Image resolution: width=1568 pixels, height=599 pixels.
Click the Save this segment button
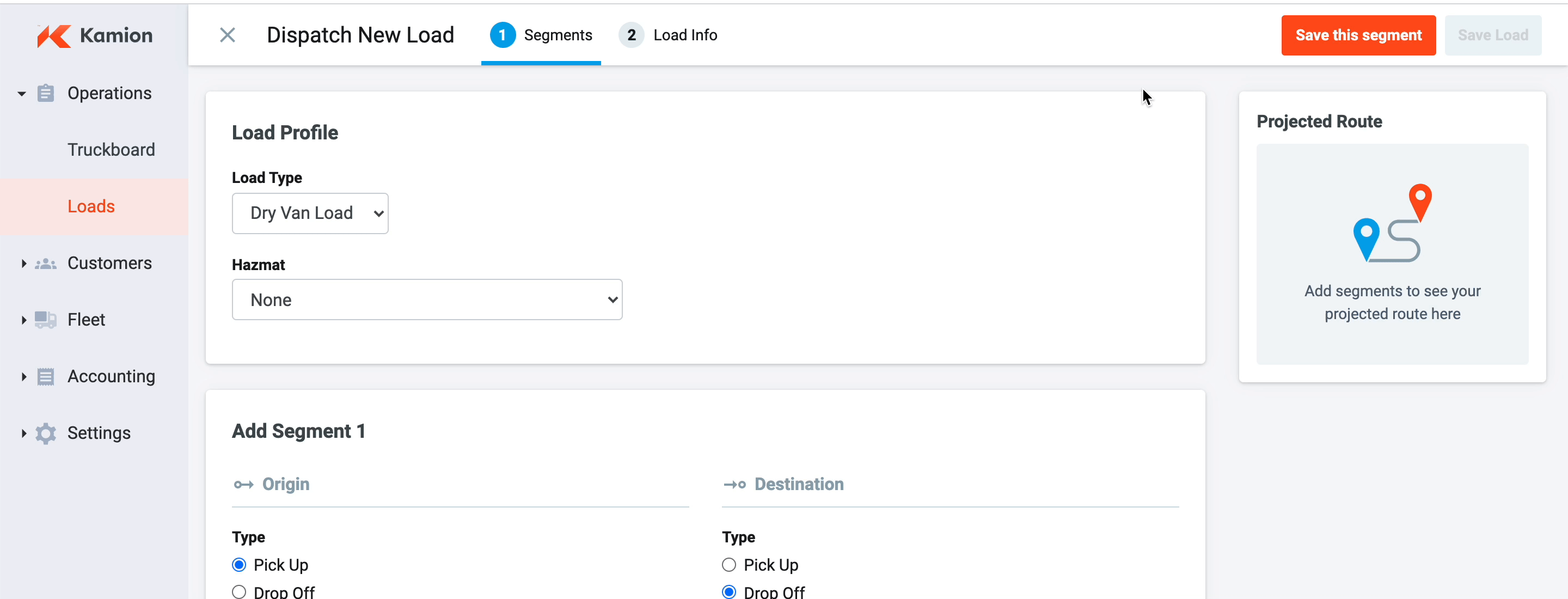[1358, 35]
